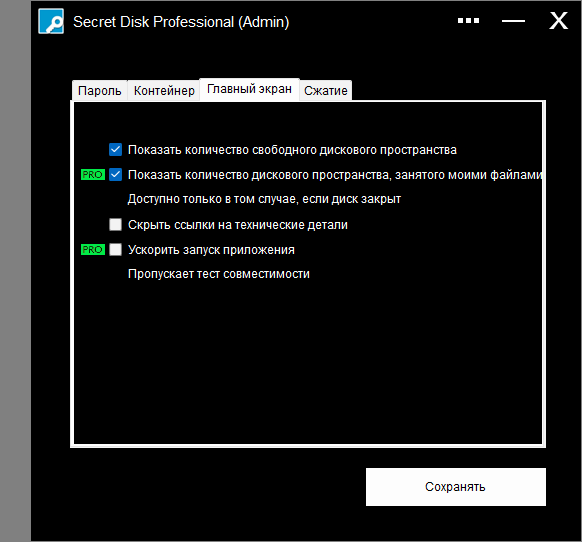Minimize the Secret Disk window
Viewport: 582px width, 542px height.
tap(513, 21)
